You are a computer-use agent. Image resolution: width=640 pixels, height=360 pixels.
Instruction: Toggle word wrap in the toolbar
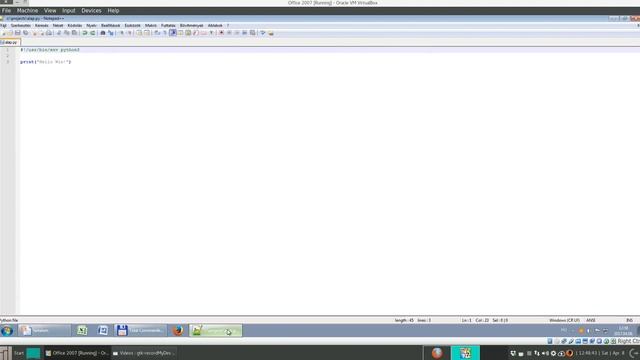point(157,33)
